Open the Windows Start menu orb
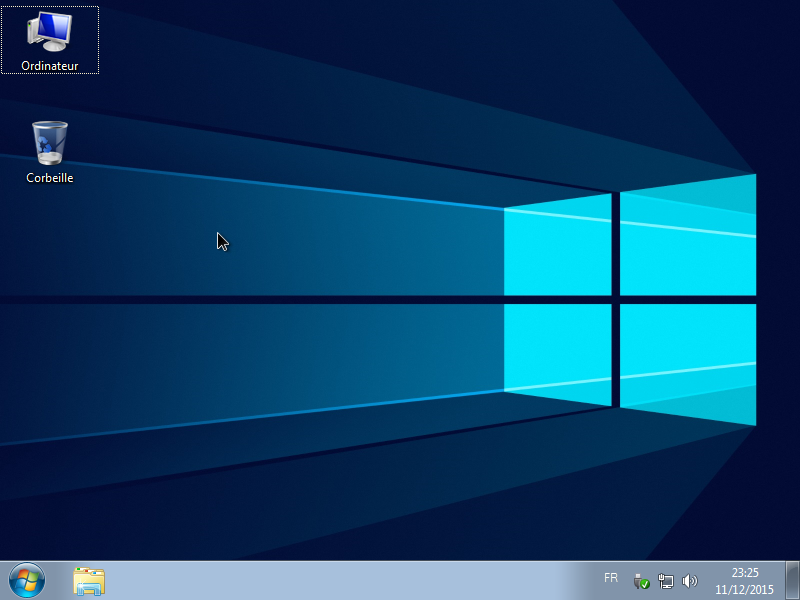 click(x=27, y=581)
